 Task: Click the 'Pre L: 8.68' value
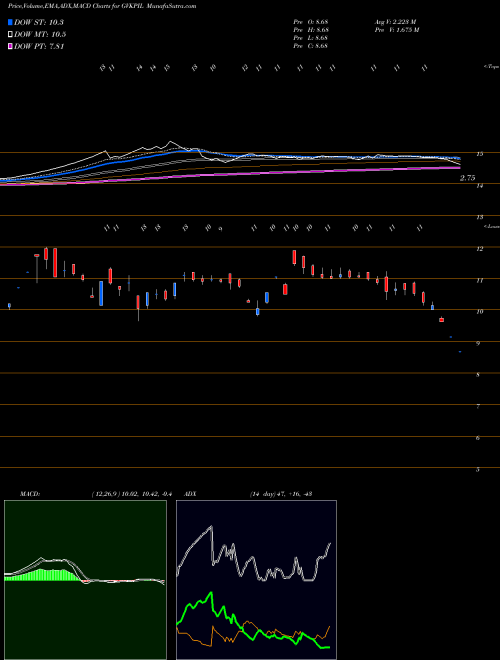point(311,38)
